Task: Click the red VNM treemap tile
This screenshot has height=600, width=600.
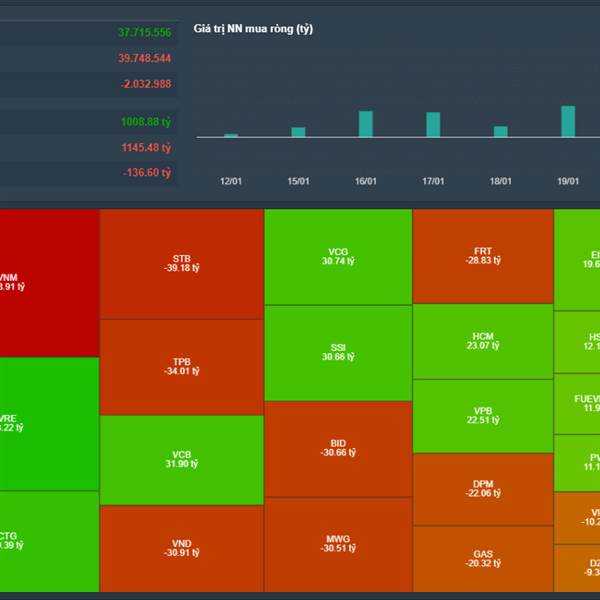Action: pyautogui.click(x=49, y=283)
